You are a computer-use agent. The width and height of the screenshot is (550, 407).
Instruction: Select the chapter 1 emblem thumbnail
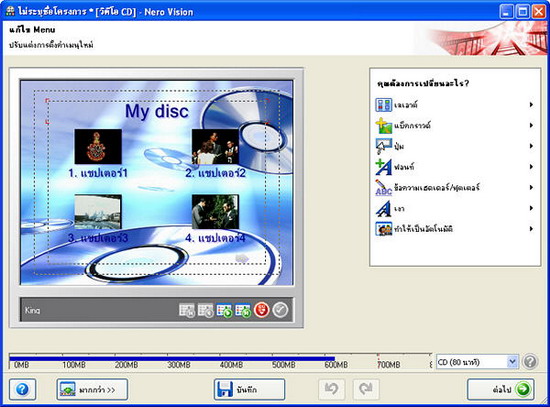(x=98, y=146)
